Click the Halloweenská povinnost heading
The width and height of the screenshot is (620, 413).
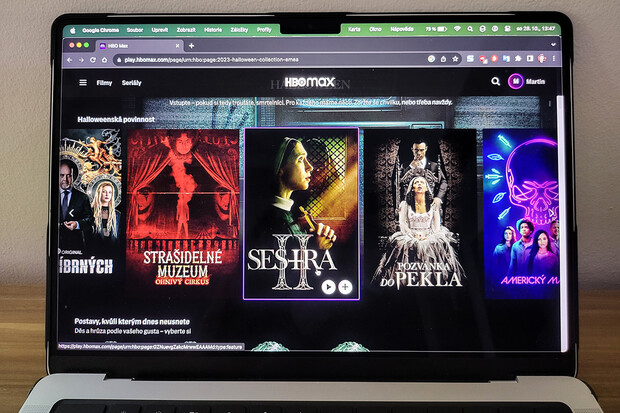116,119
